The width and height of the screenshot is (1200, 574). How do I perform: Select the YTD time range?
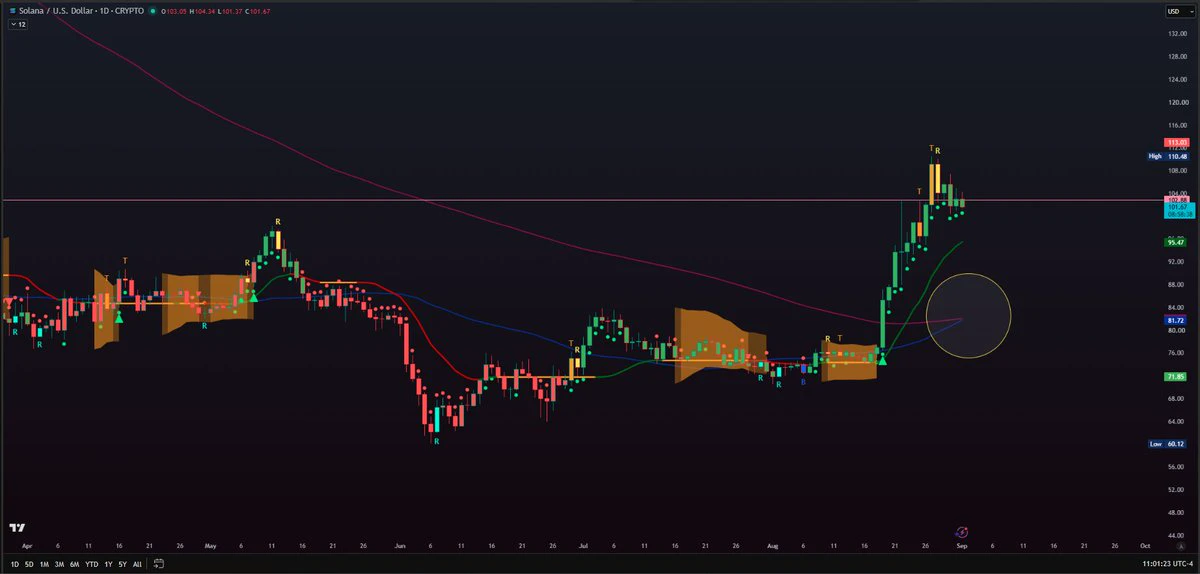tap(92, 564)
